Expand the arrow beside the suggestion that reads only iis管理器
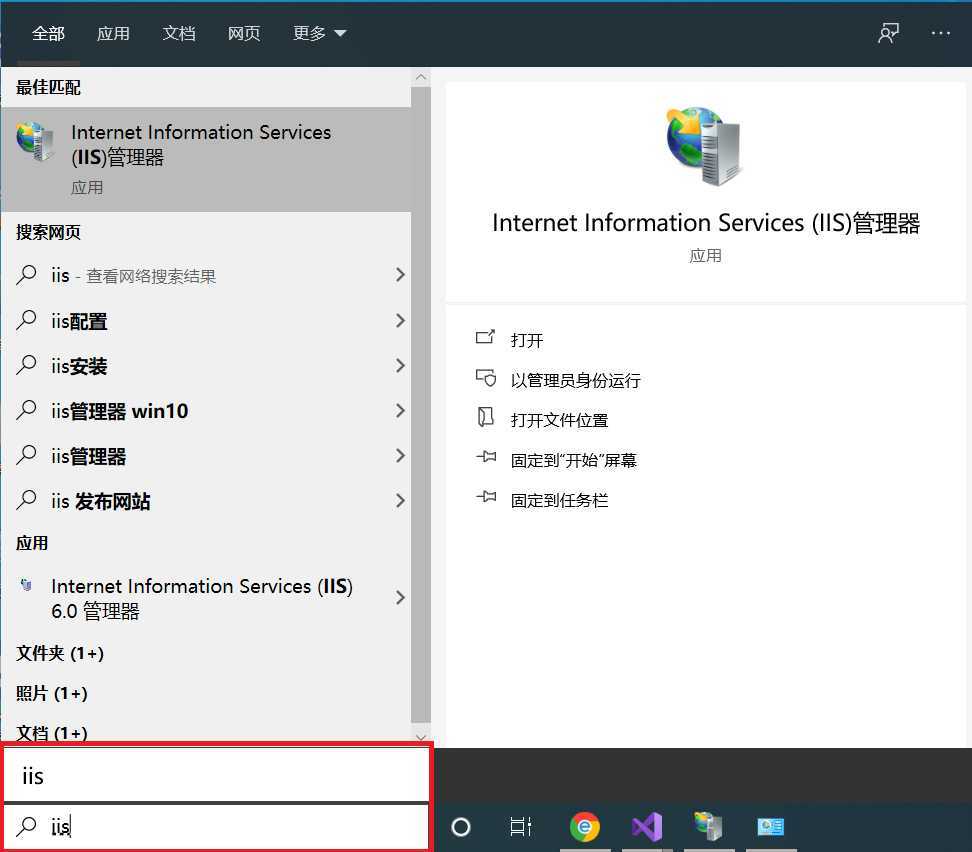 tap(400, 456)
